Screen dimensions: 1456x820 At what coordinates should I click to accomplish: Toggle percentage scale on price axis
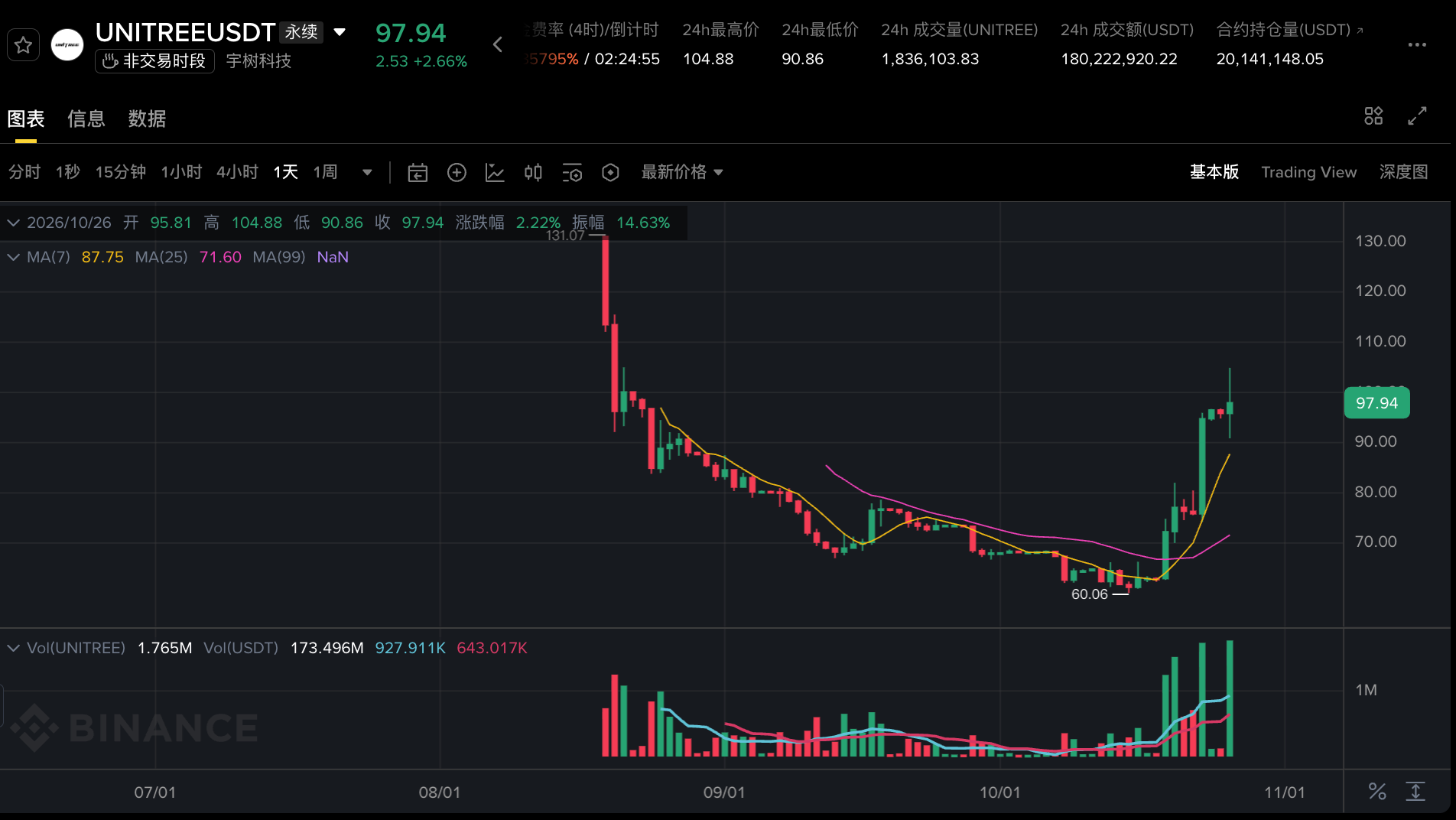pyautogui.click(x=1377, y=792)
